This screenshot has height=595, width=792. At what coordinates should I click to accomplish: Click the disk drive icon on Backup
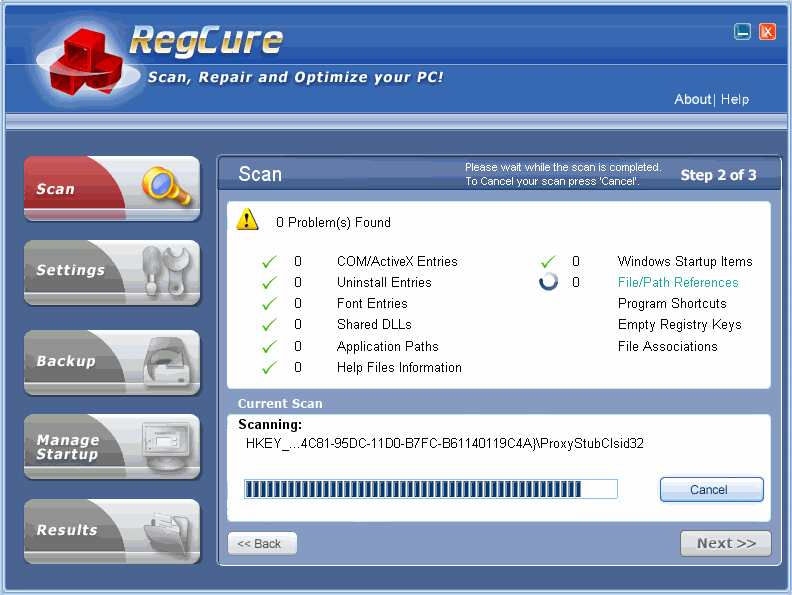click(166, 362)
